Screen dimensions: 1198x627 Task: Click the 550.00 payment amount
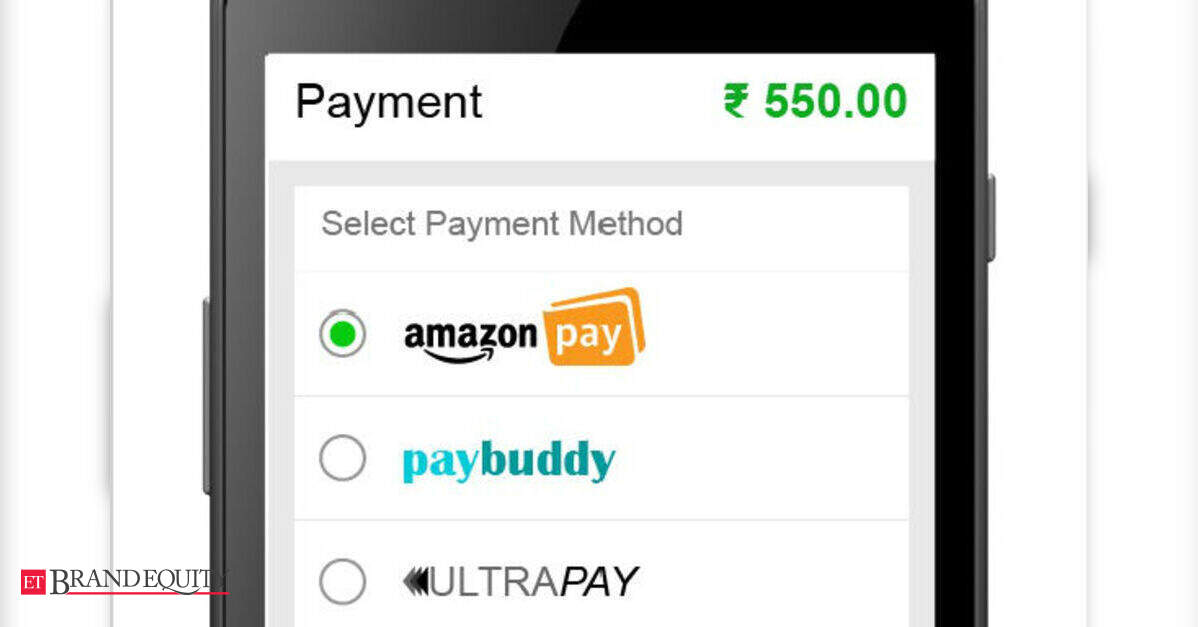[x=835, y=102]
